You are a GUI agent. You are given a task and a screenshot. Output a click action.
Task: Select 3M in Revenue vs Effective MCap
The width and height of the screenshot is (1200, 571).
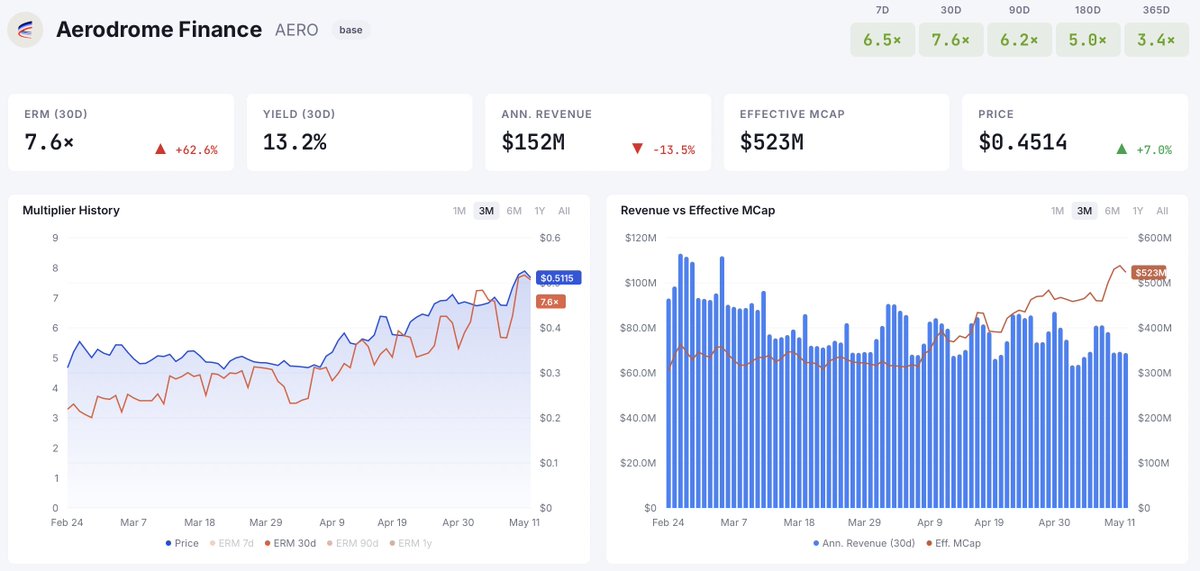[x=1085, y=211]
